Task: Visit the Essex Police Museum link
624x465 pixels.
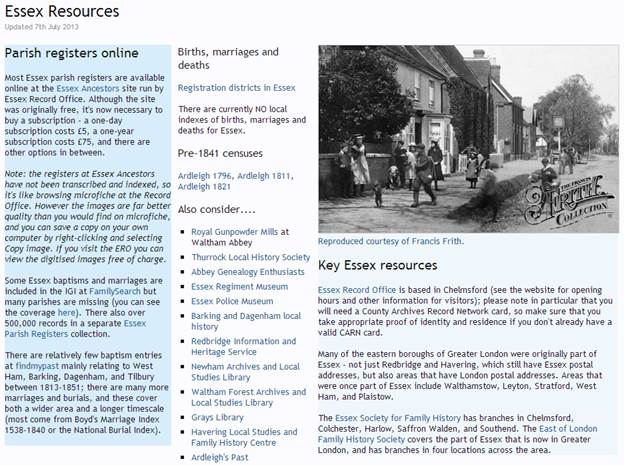Action: (x=232, y=301)
